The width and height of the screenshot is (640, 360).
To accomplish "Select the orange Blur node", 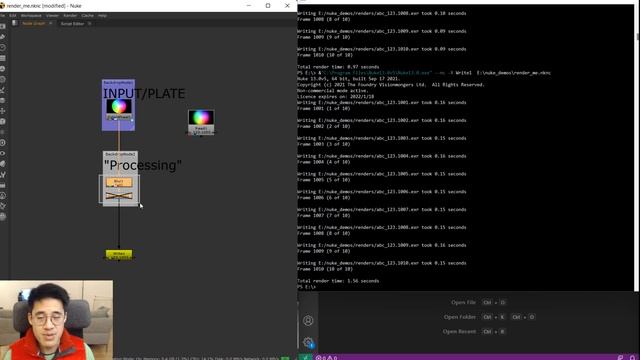I will (119, 182).
